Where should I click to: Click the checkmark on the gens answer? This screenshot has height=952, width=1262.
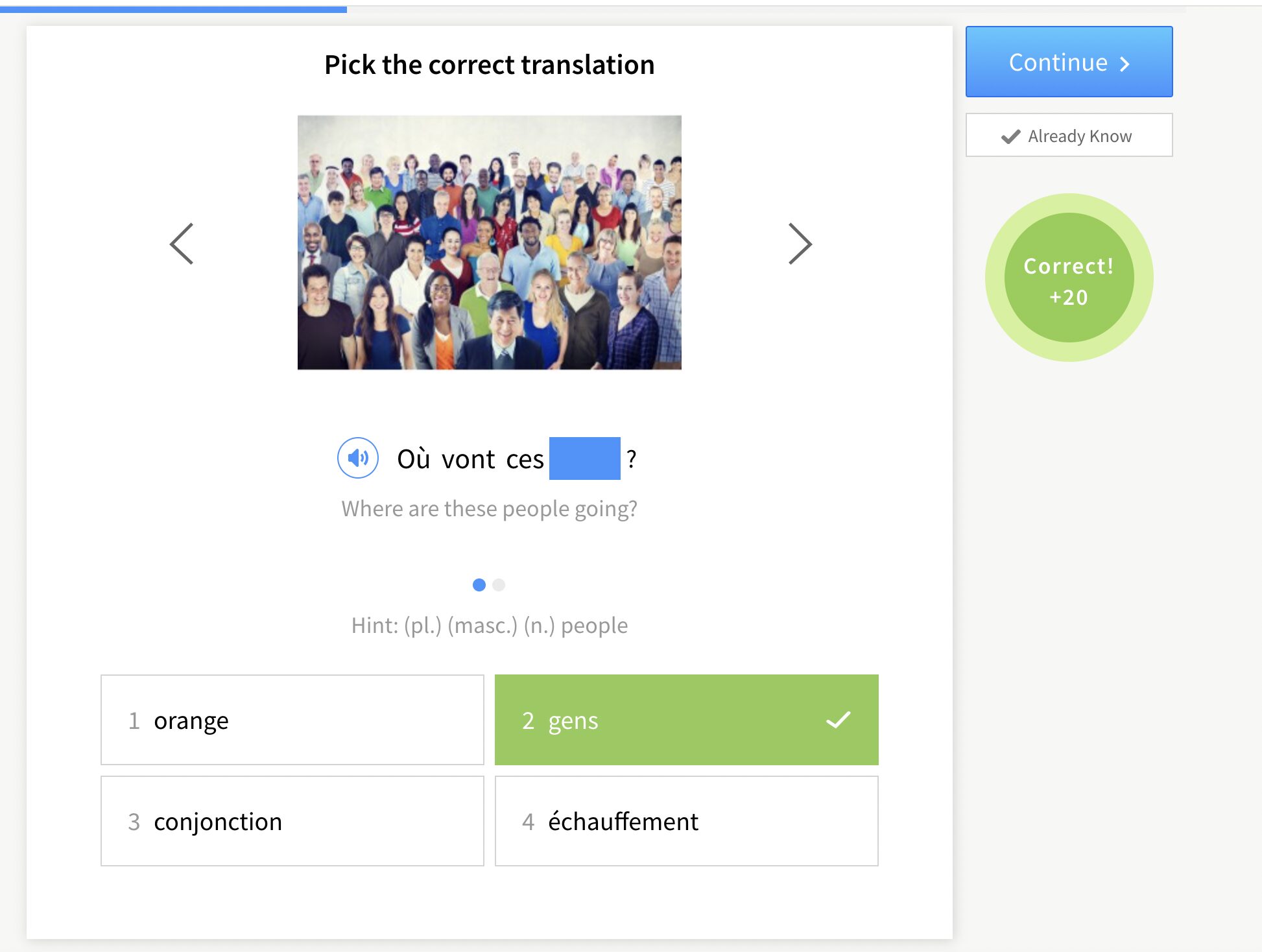(x=838, y=720)
